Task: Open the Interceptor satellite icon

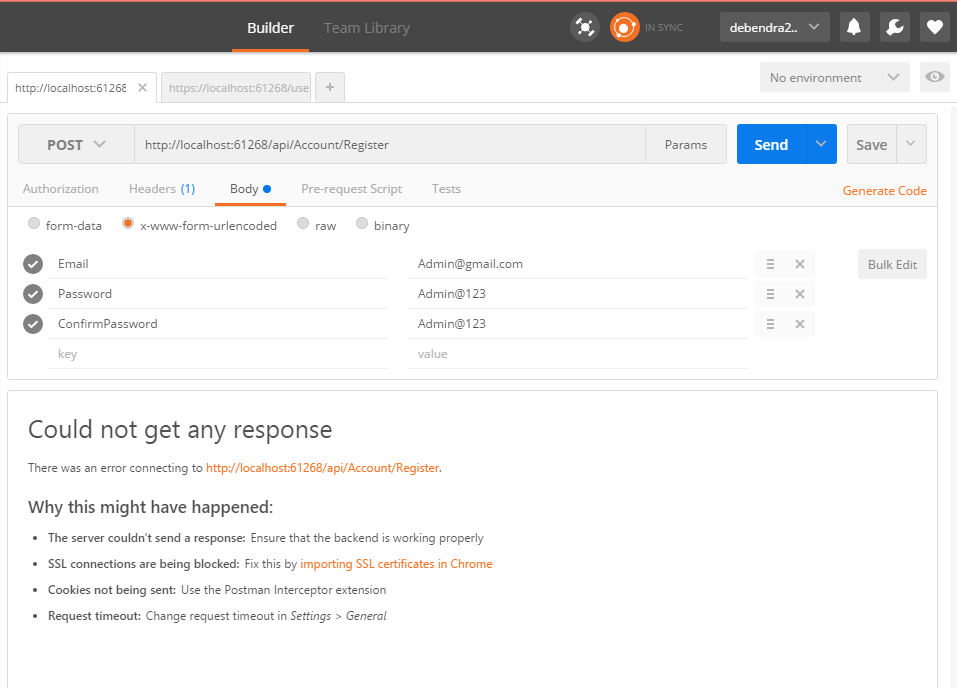Action: [585, 27]
